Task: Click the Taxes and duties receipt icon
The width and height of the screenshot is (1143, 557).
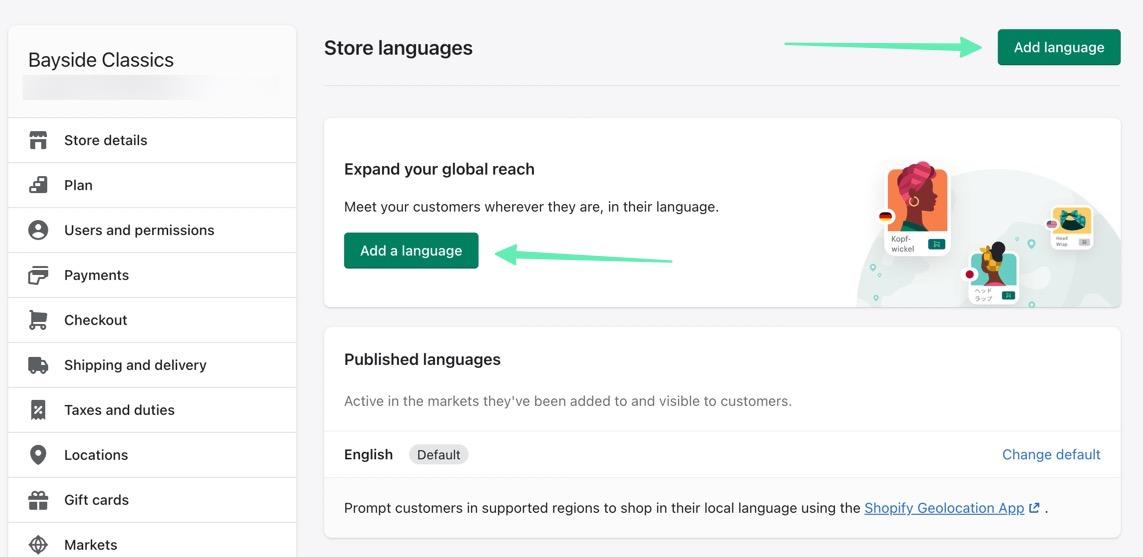Action: tap(38, 410)
